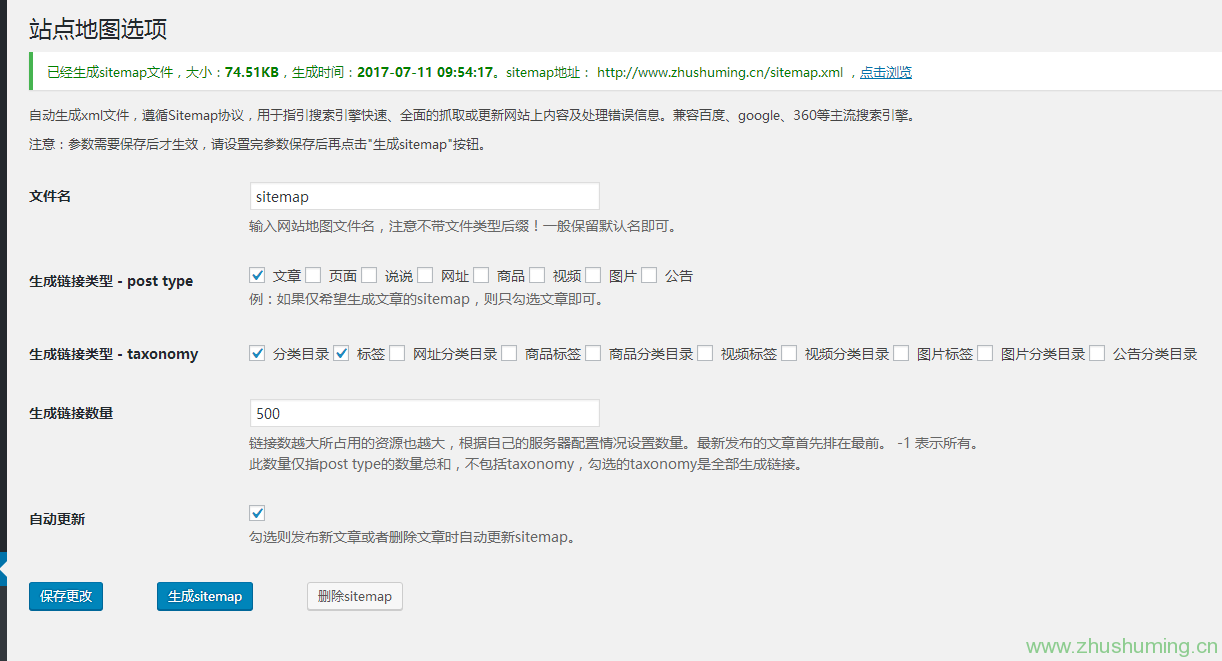Viewport: 1222px width, 661px height.
Task: Click the 点击浏览 sitemap link
Action: 885,72
